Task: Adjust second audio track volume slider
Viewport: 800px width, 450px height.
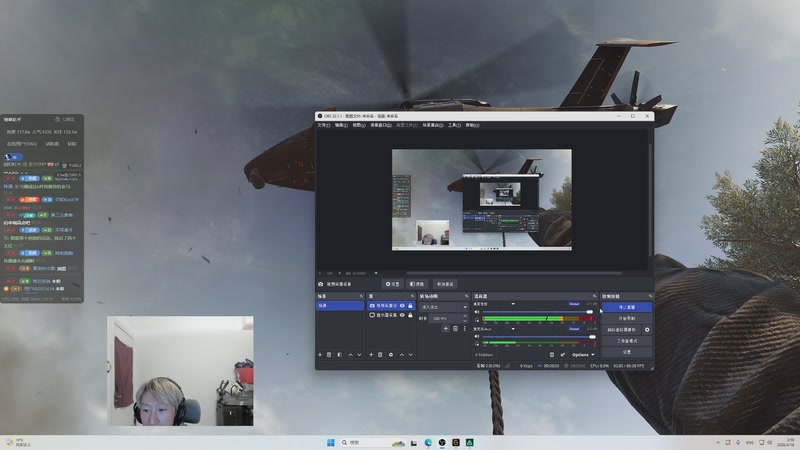Action: coord(538,336)
